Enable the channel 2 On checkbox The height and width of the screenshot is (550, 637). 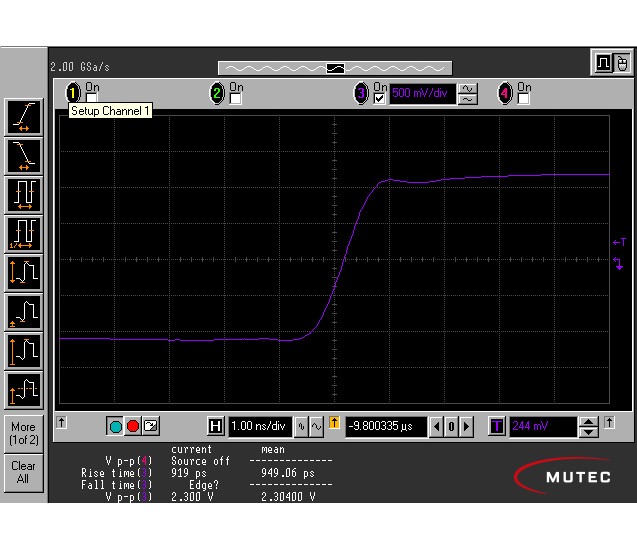236,99
